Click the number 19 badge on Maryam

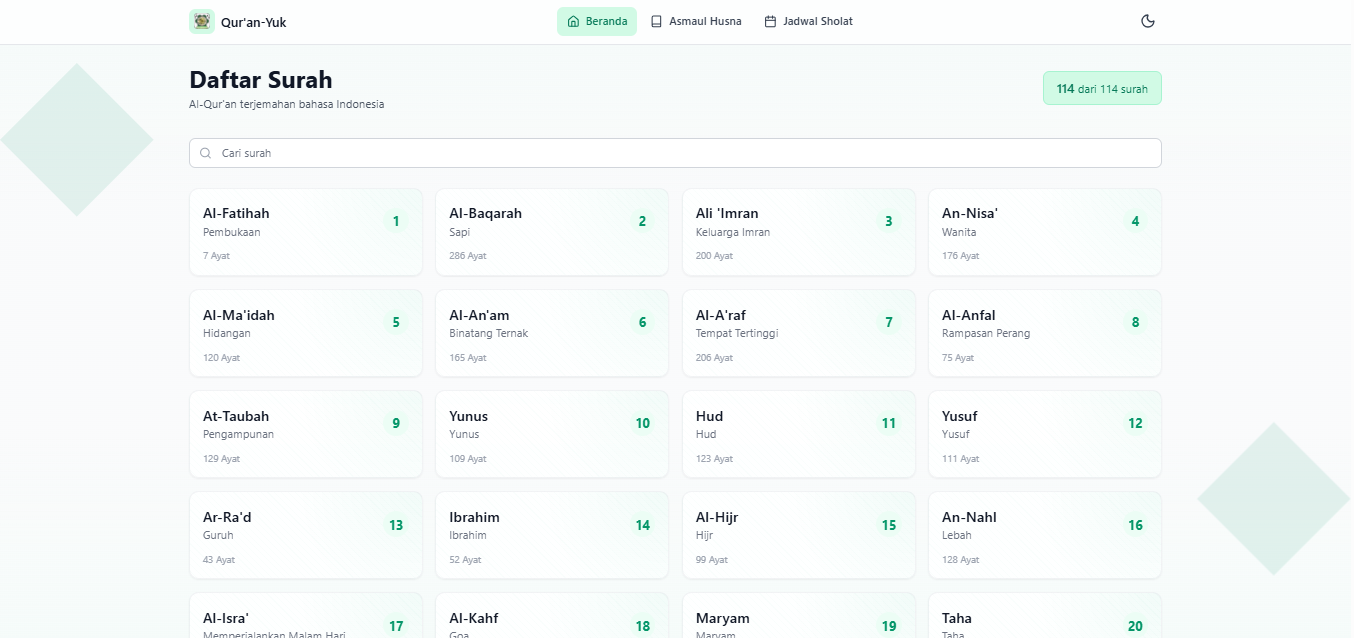(889, 626)
